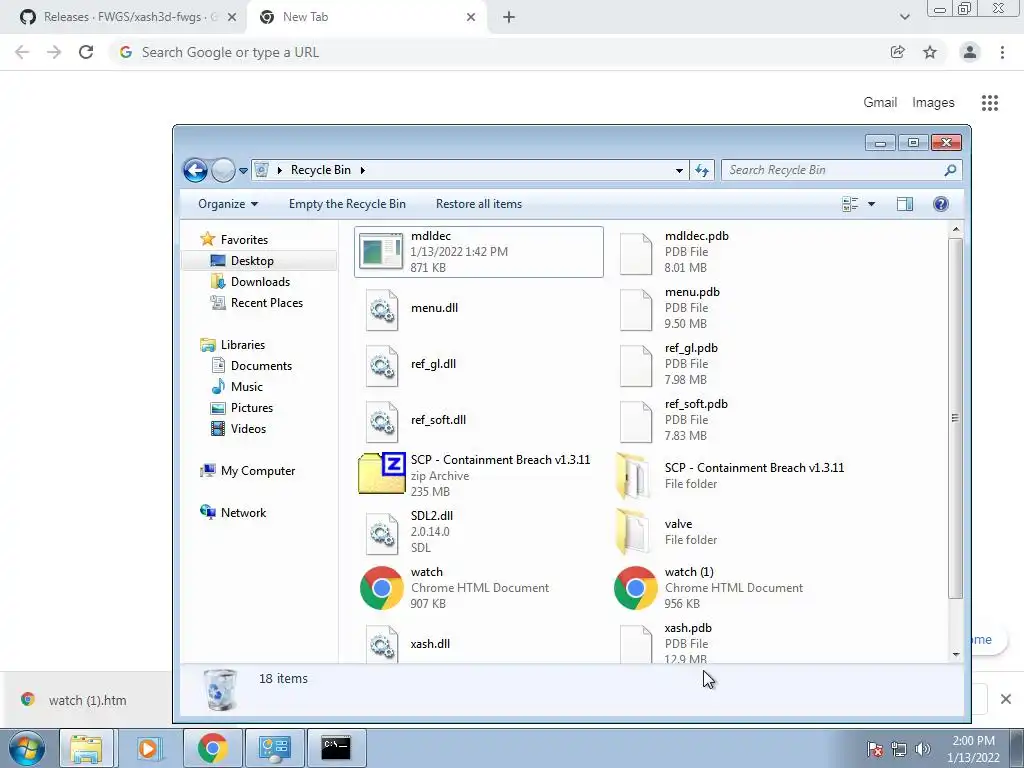Select the ref_gl.pdb file icon
1024x768 pixels.
pos(635,366)
